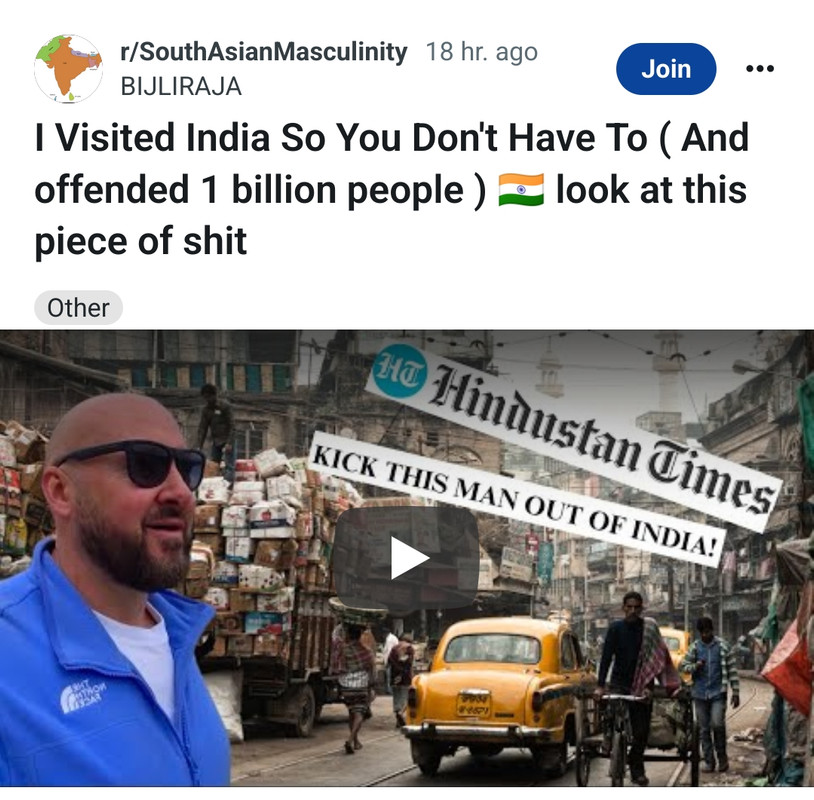Open the three-dot post options menu
Viewport: 814px width, 800px height.
759,69
